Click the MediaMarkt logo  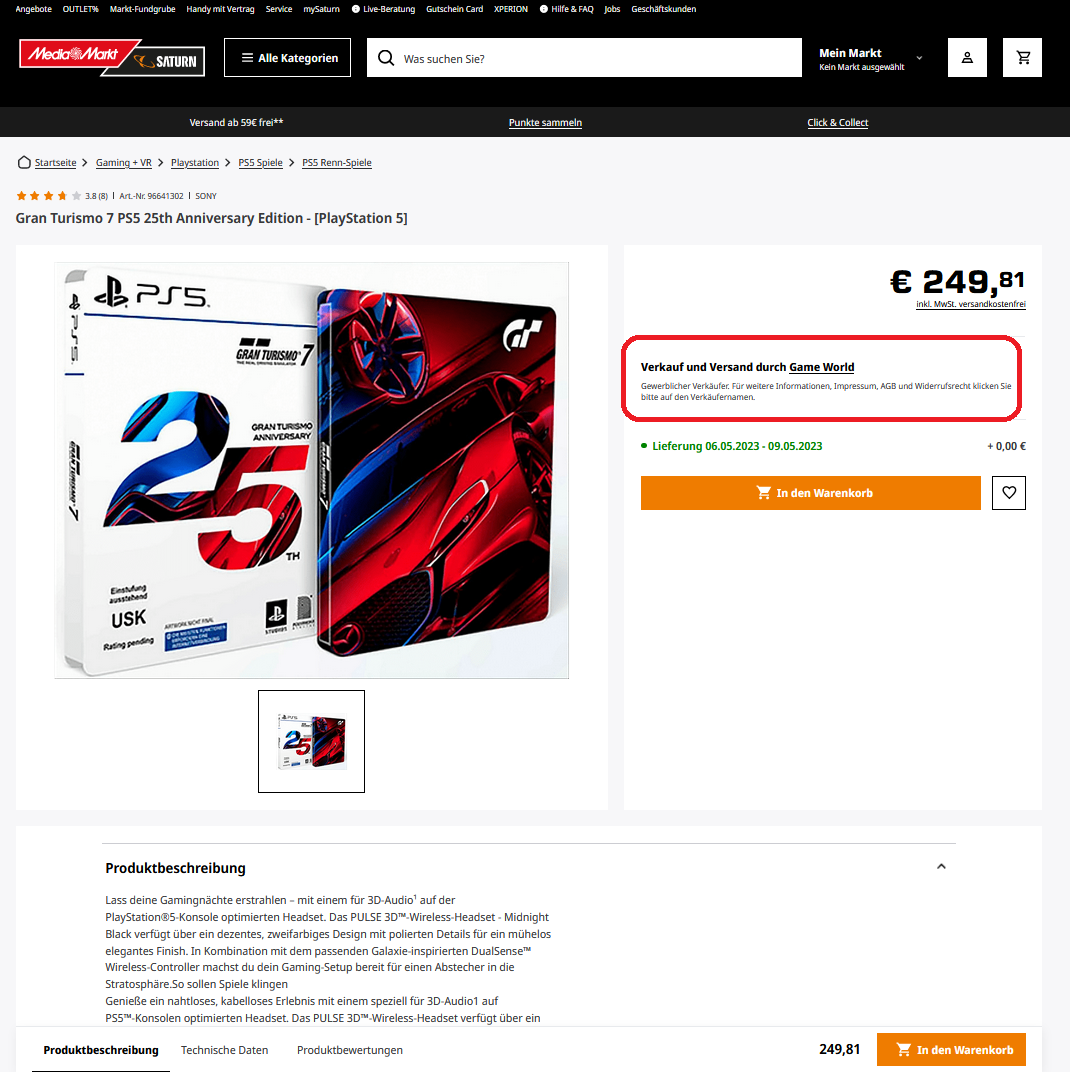click(x=74, y=54)
